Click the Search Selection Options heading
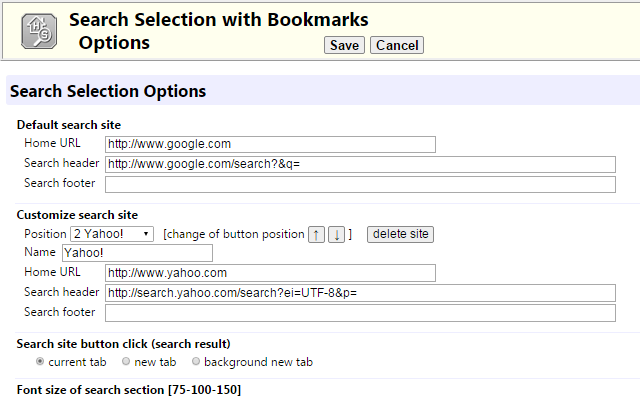 108,91
